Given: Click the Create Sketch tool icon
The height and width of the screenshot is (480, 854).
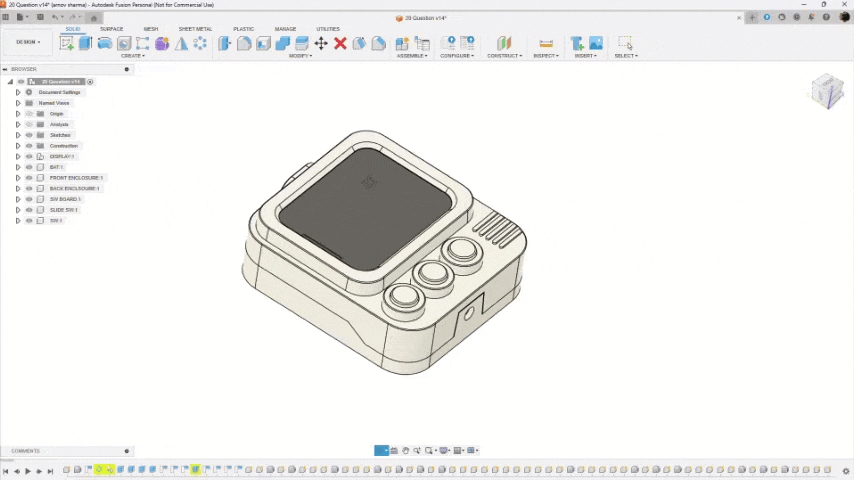Looking at the screenshot, I should coord(67,43).
